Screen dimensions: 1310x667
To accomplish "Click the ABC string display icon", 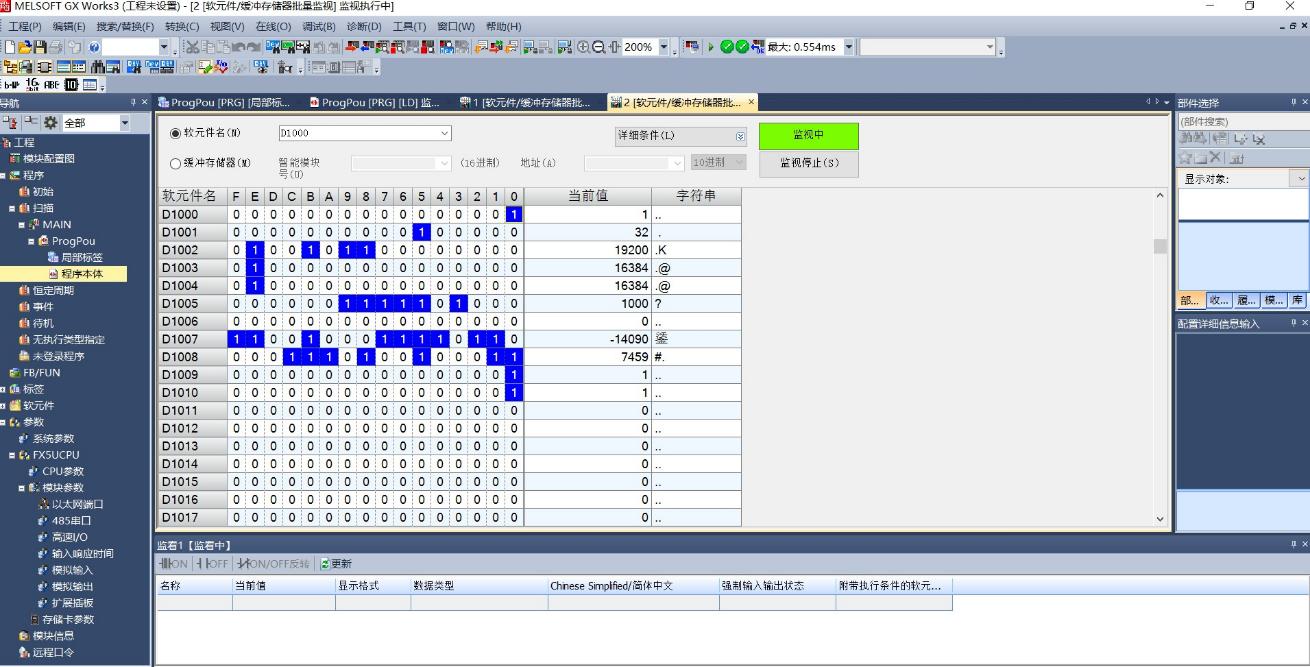I will pos(51,85).
